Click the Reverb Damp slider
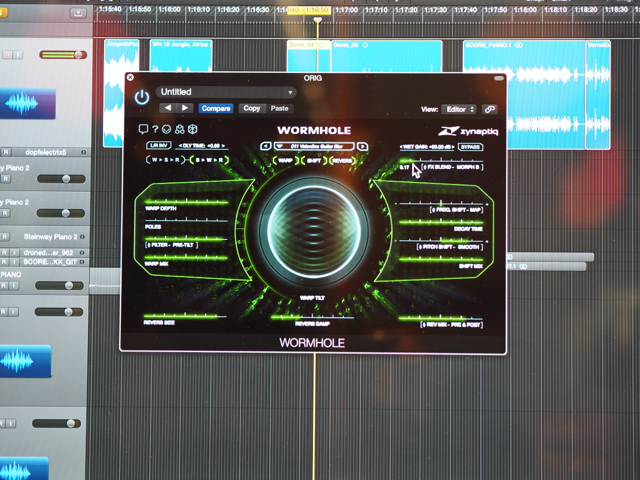 [x=312, y=317]
